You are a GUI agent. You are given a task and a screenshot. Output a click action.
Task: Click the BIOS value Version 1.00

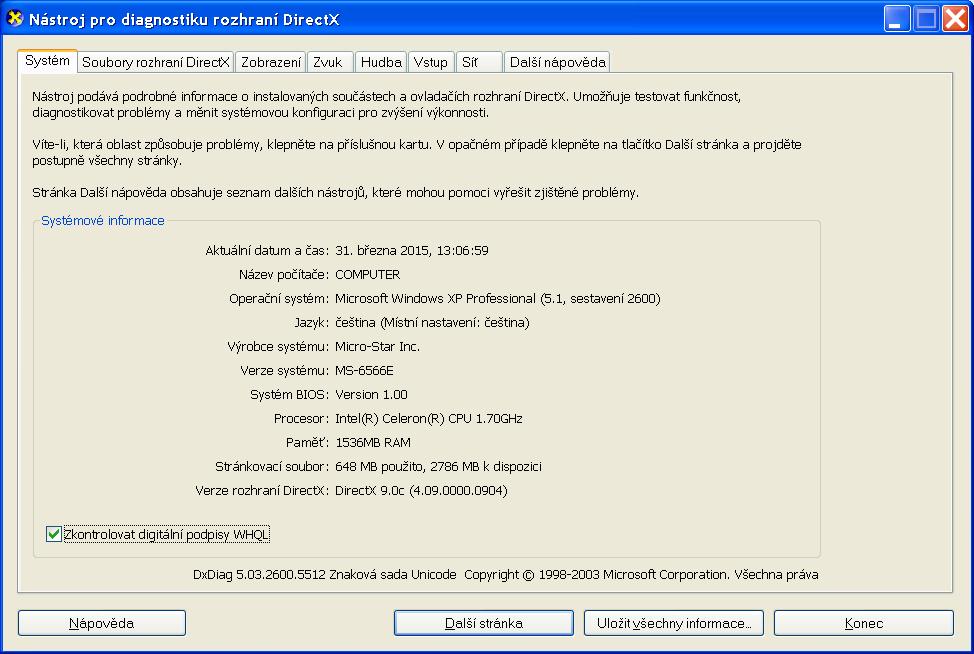point(371,394)
